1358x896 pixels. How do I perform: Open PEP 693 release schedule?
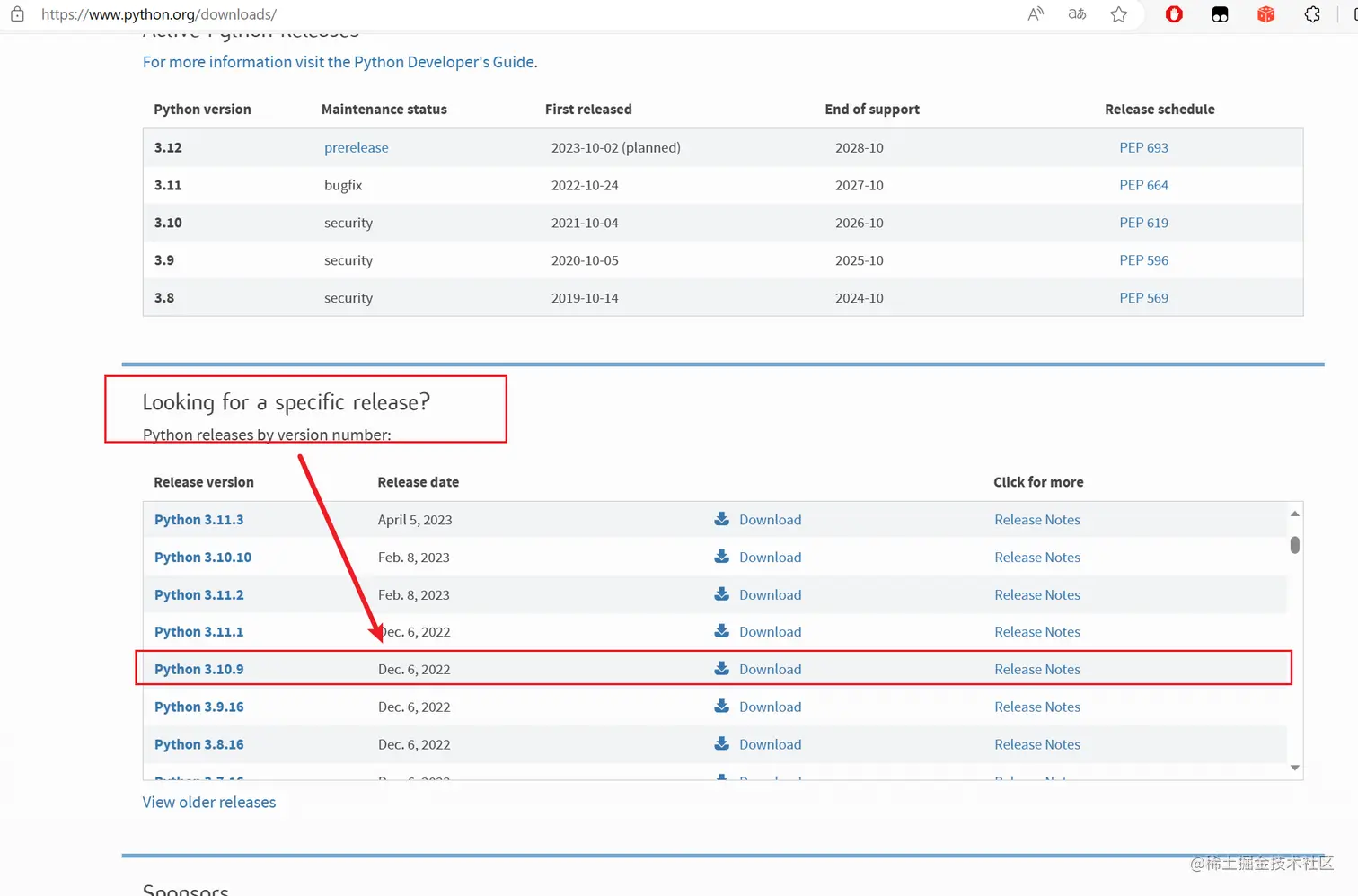pyautogui.click(x=1143, y=147)
